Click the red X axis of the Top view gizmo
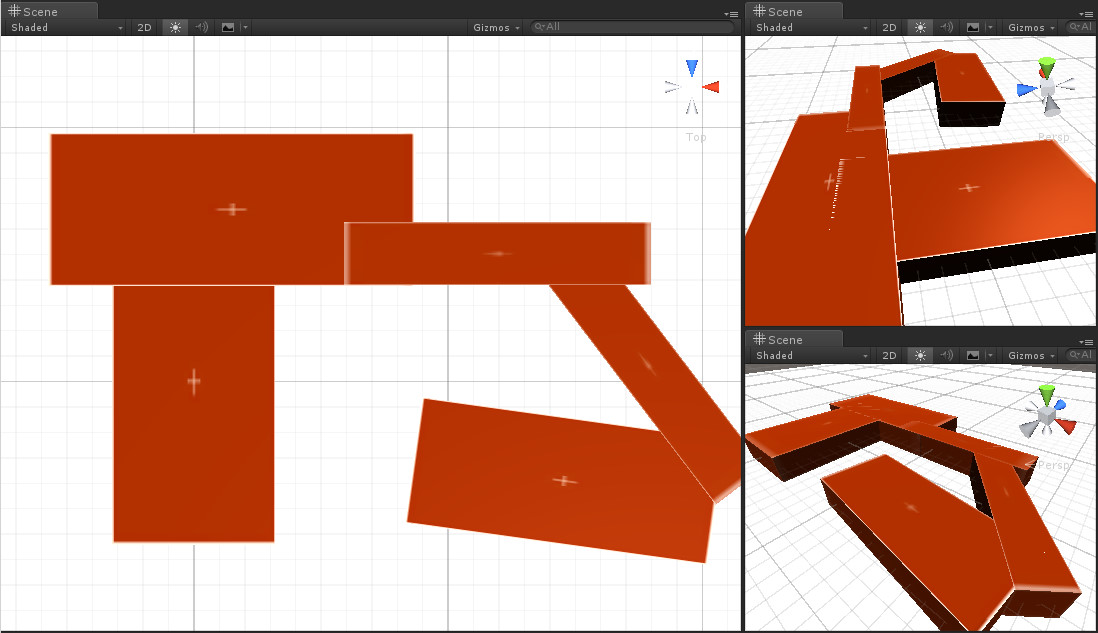The width and height of the screenshot is (1098, 633). (x=710, y=87)
